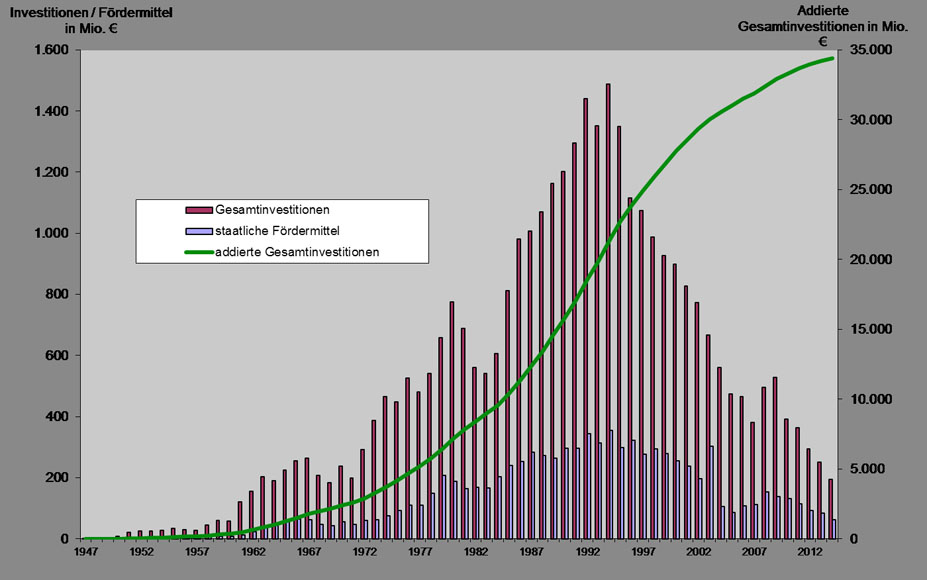
Task: Click the blue staatliche Fördermittel legend swatch
Action: coord(199,231)
